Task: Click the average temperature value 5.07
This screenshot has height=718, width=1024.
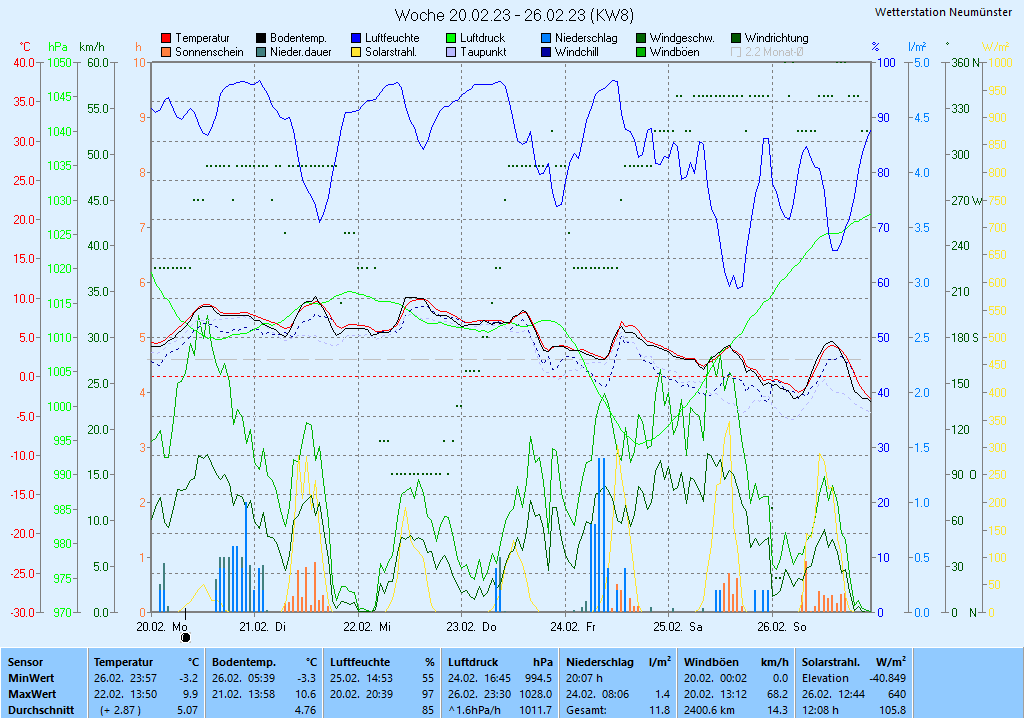Action: tap(187, 710)
